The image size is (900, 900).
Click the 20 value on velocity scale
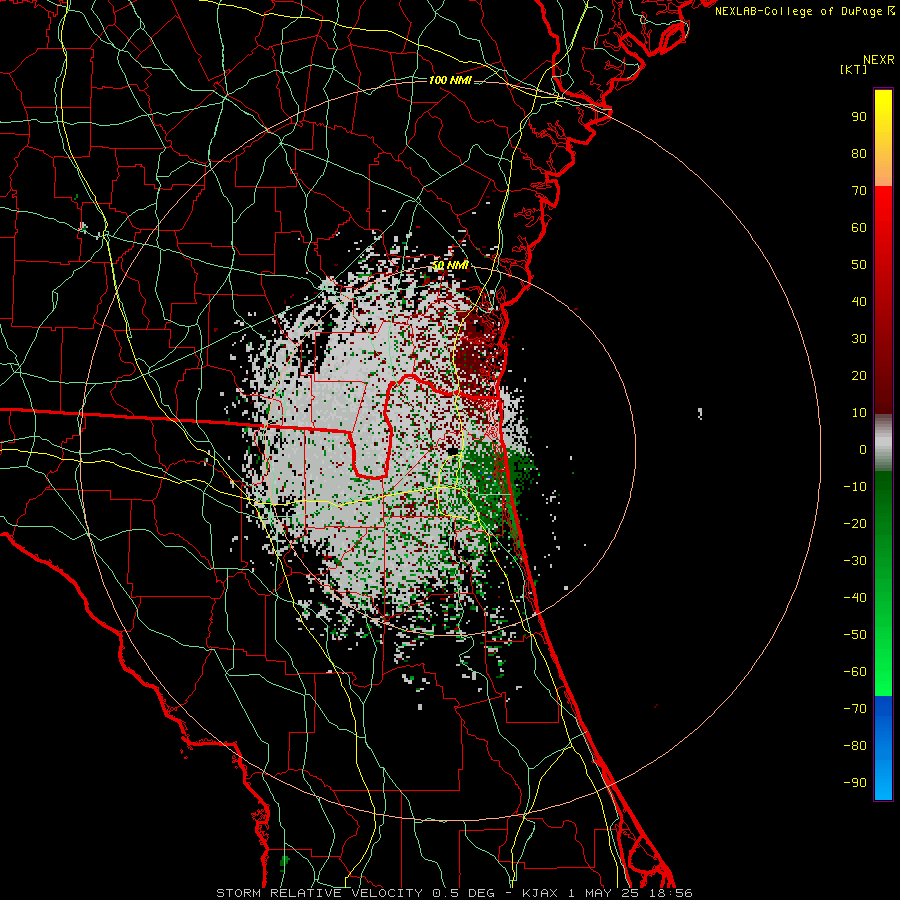coord(859,376)
